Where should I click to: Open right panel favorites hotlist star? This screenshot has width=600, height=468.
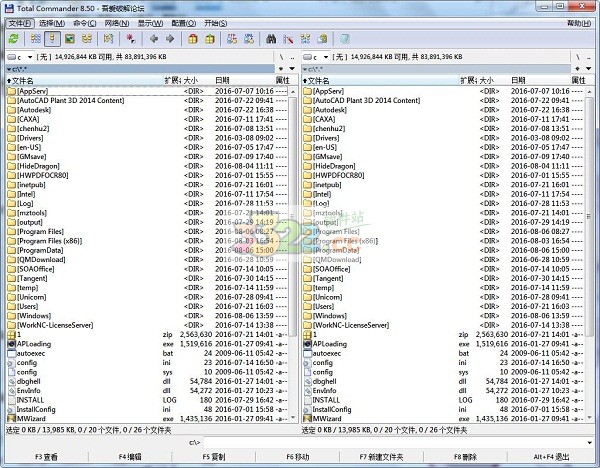pyautogui.click(x=577, y=69)
